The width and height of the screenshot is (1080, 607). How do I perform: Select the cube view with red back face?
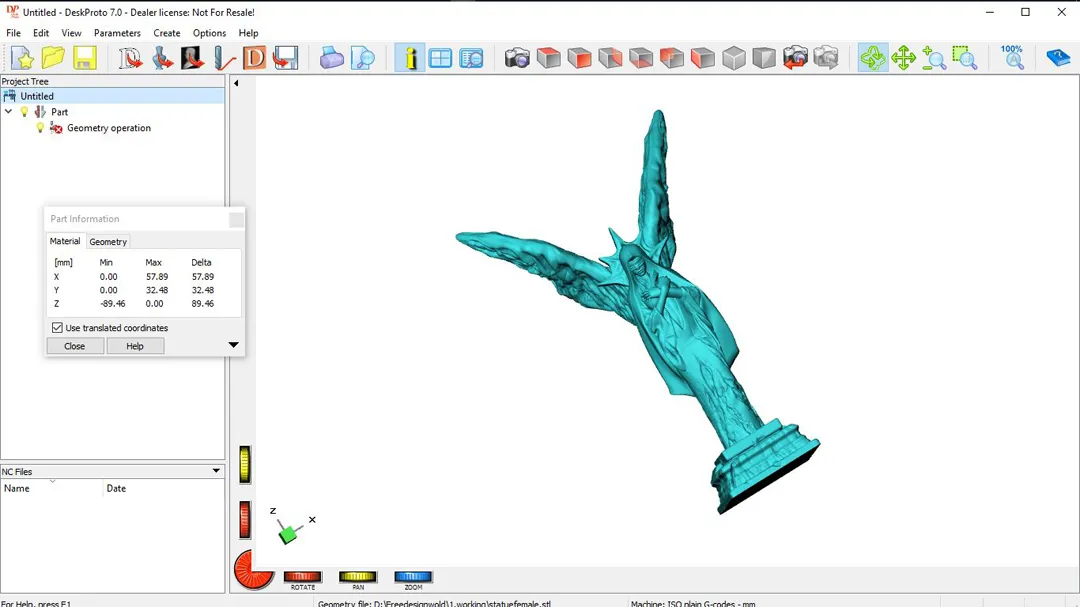pos(610,58)
